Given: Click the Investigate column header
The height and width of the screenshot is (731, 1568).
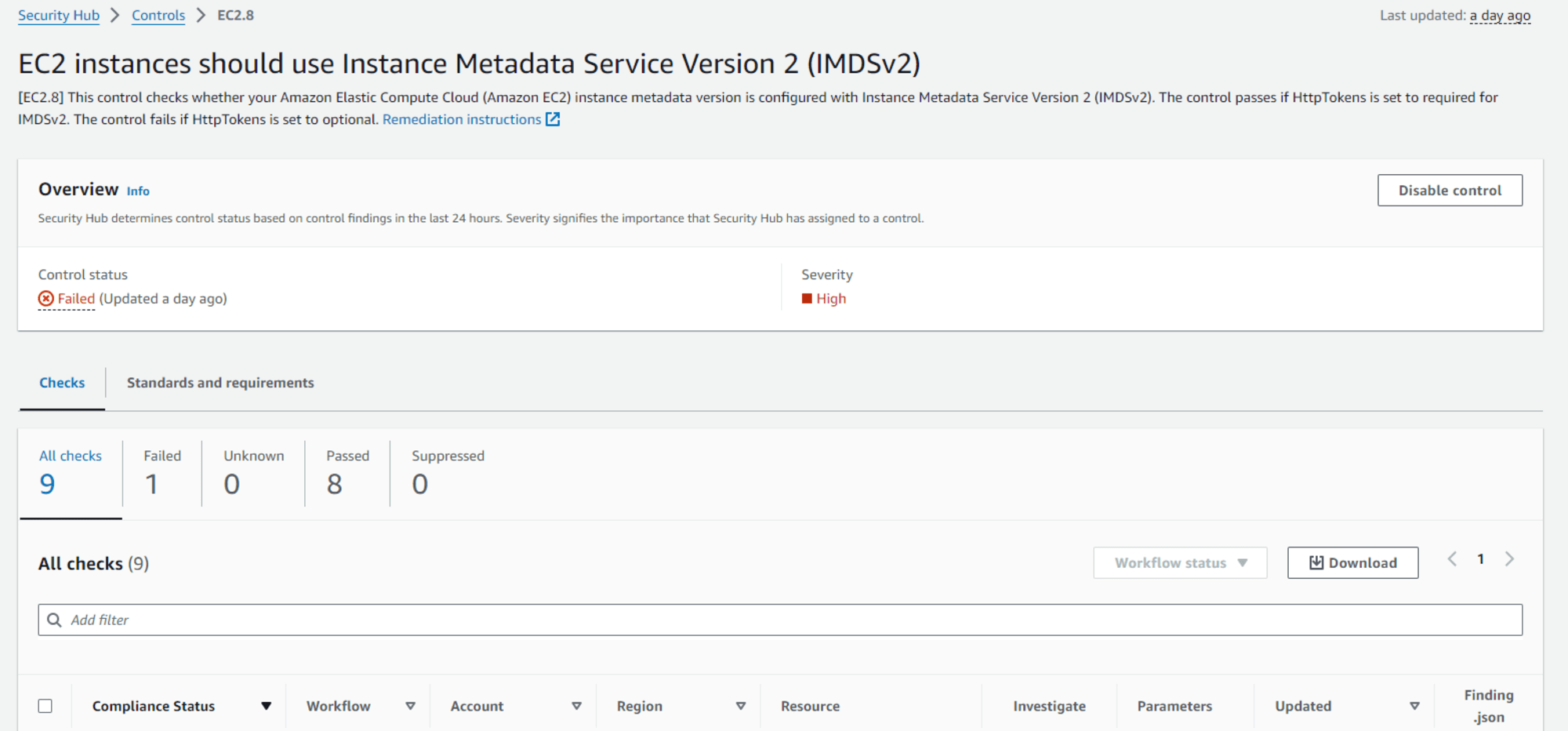Looking at the screenshot, I should (1049, 706).
